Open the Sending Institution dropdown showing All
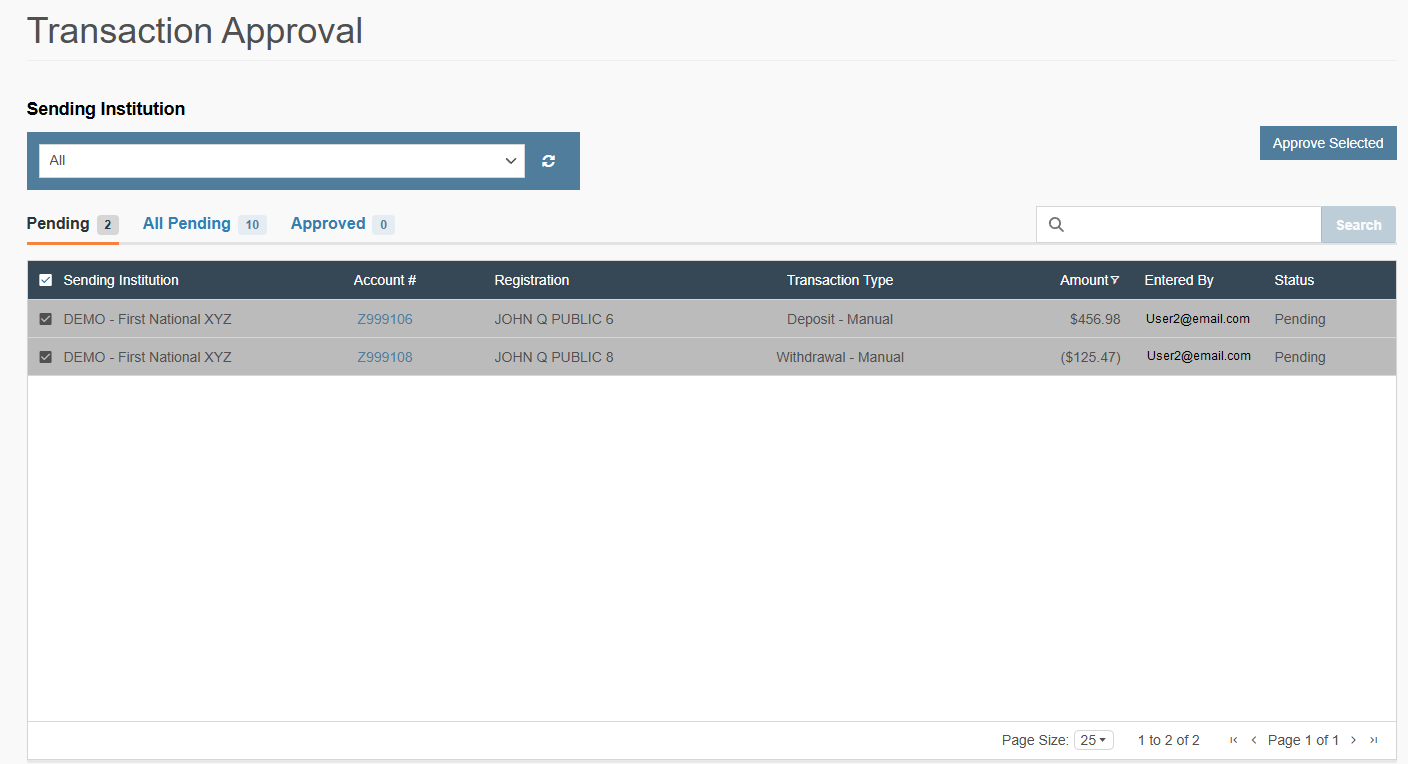 (x=282, y=161)
